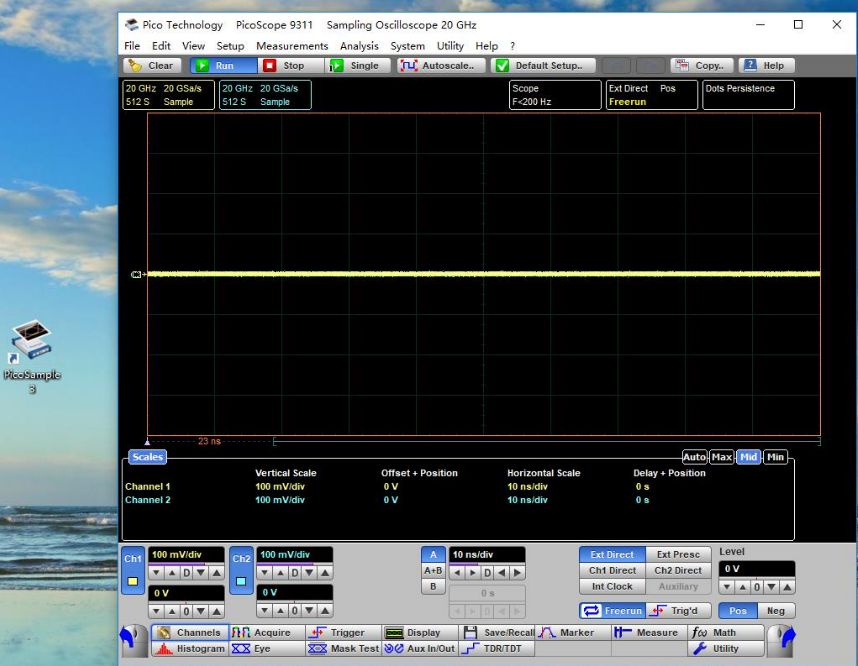Viewport: 858px width, 666px height.
Task: Select Trig'd trigger mode
Action: click(x=680, y=611)
